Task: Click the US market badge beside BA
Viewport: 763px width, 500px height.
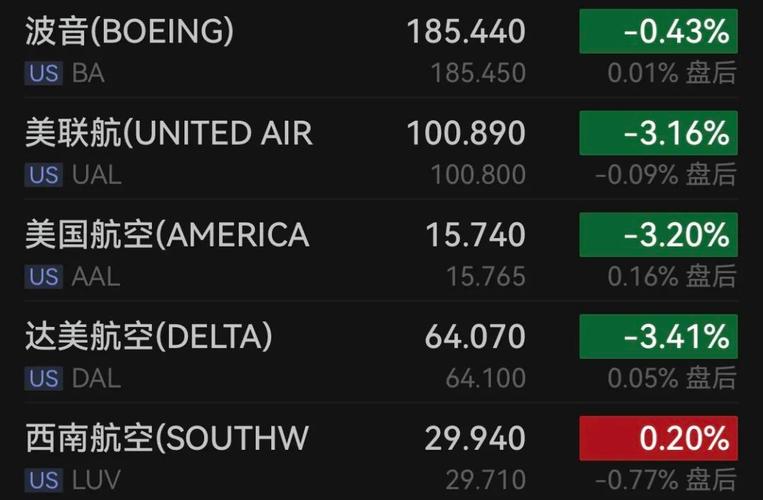Action: [x=44, y=73]
